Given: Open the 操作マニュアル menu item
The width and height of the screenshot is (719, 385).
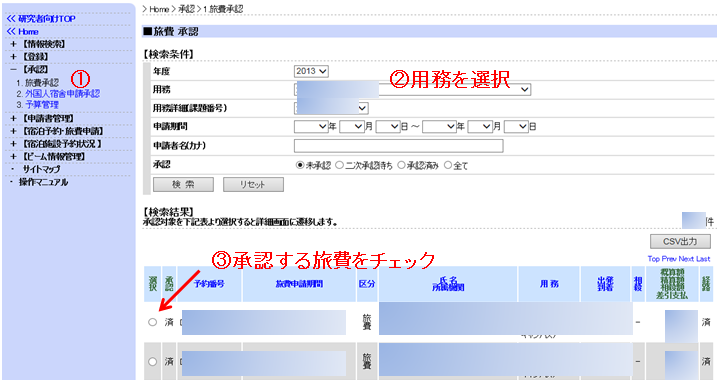Looking at the screenshot, I should (43, 182).
